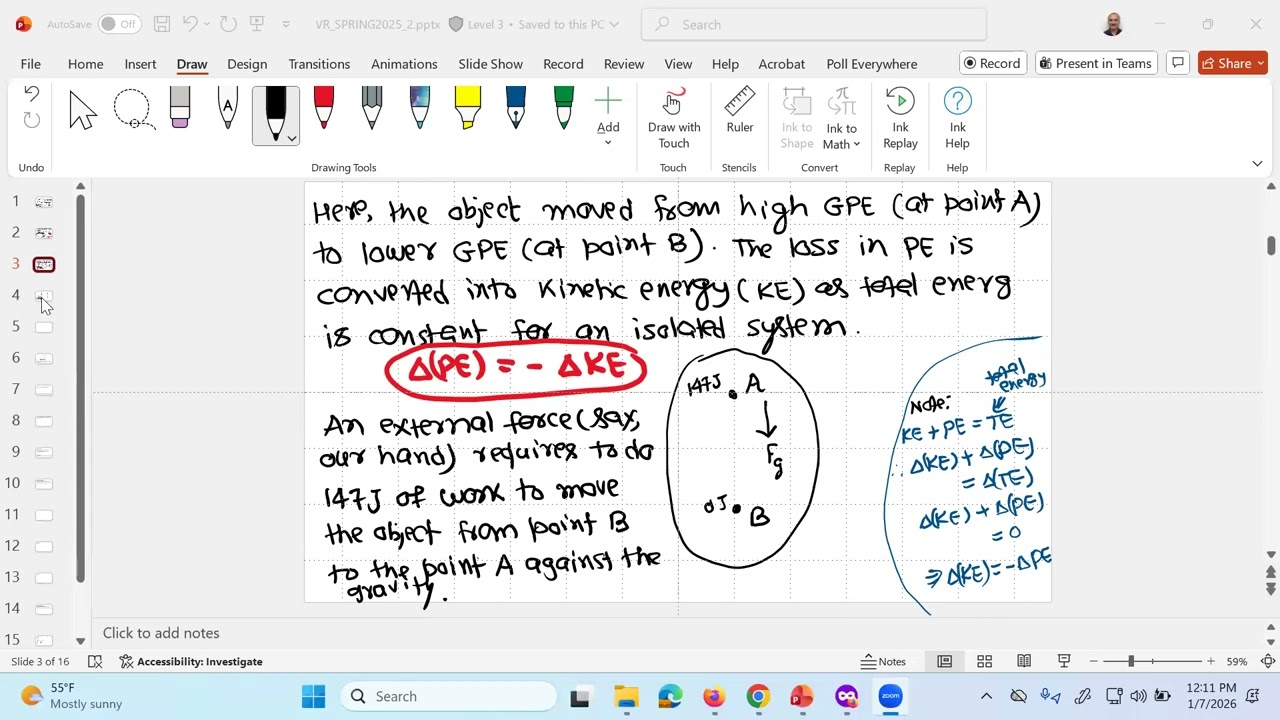1280x720 pixels.
Task: Open the Ink to Math dropdown
Action: (842, 118)
